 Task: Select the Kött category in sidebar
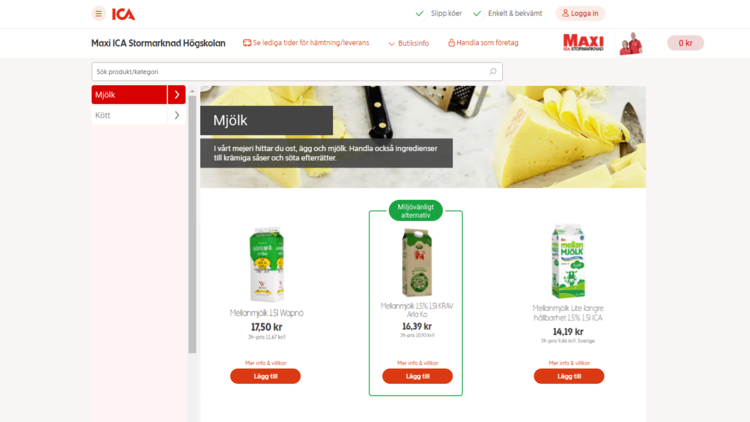click(x=129, y=115)
